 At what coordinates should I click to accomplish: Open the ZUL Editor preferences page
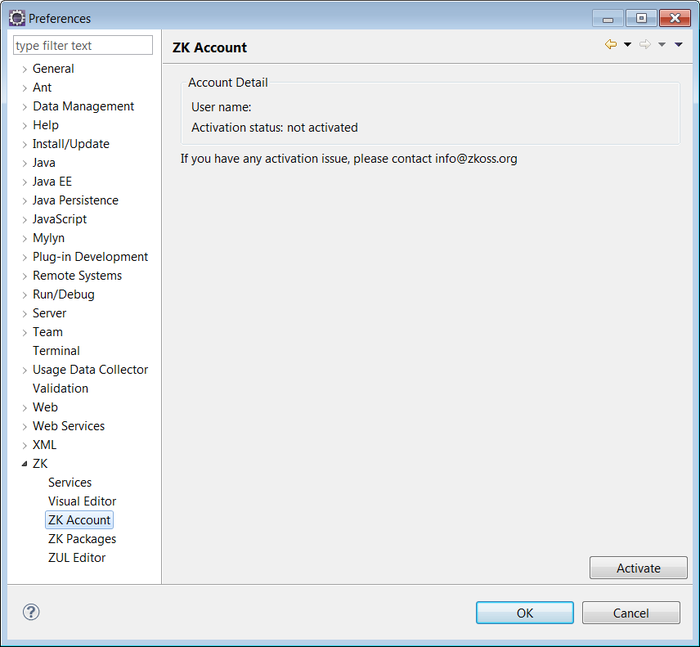click(x=76, y=558)
